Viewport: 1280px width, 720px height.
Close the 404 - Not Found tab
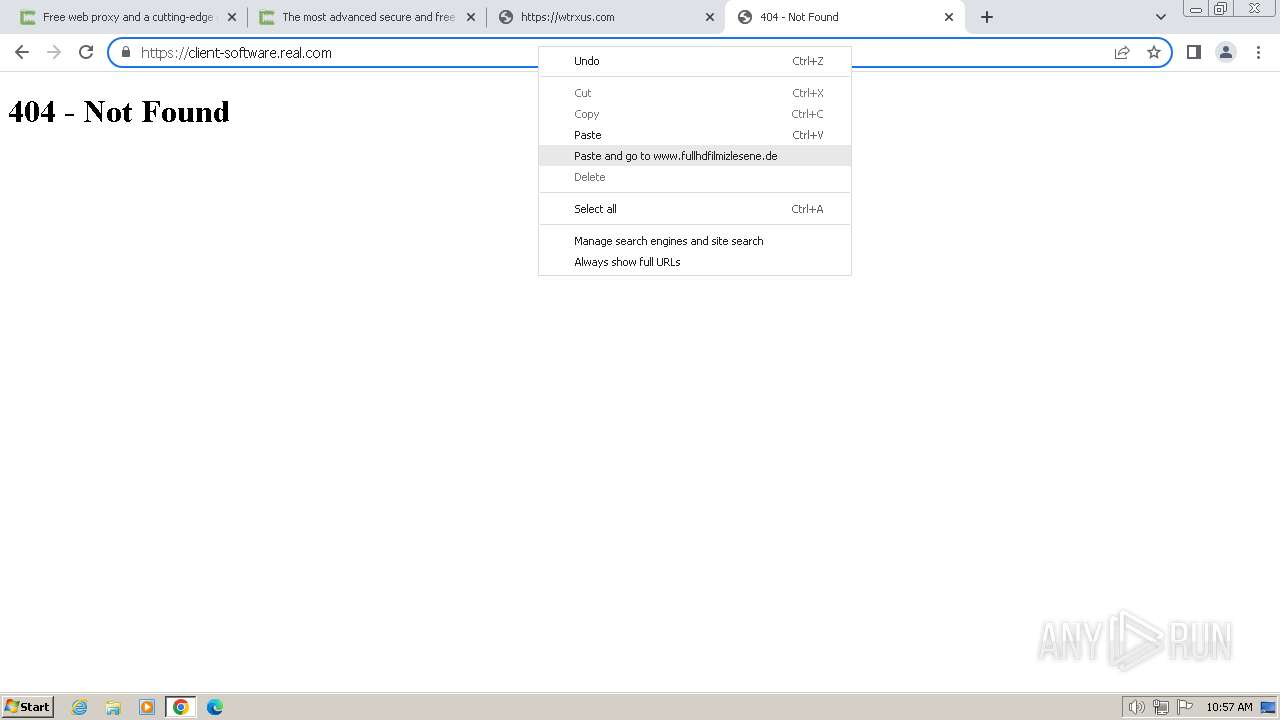[949, 17]
